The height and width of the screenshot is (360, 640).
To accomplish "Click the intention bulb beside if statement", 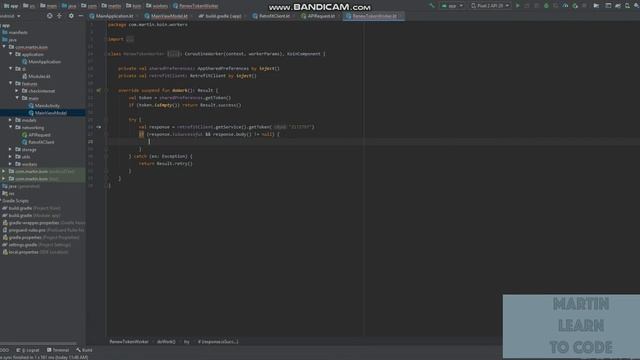I will 141,134.
